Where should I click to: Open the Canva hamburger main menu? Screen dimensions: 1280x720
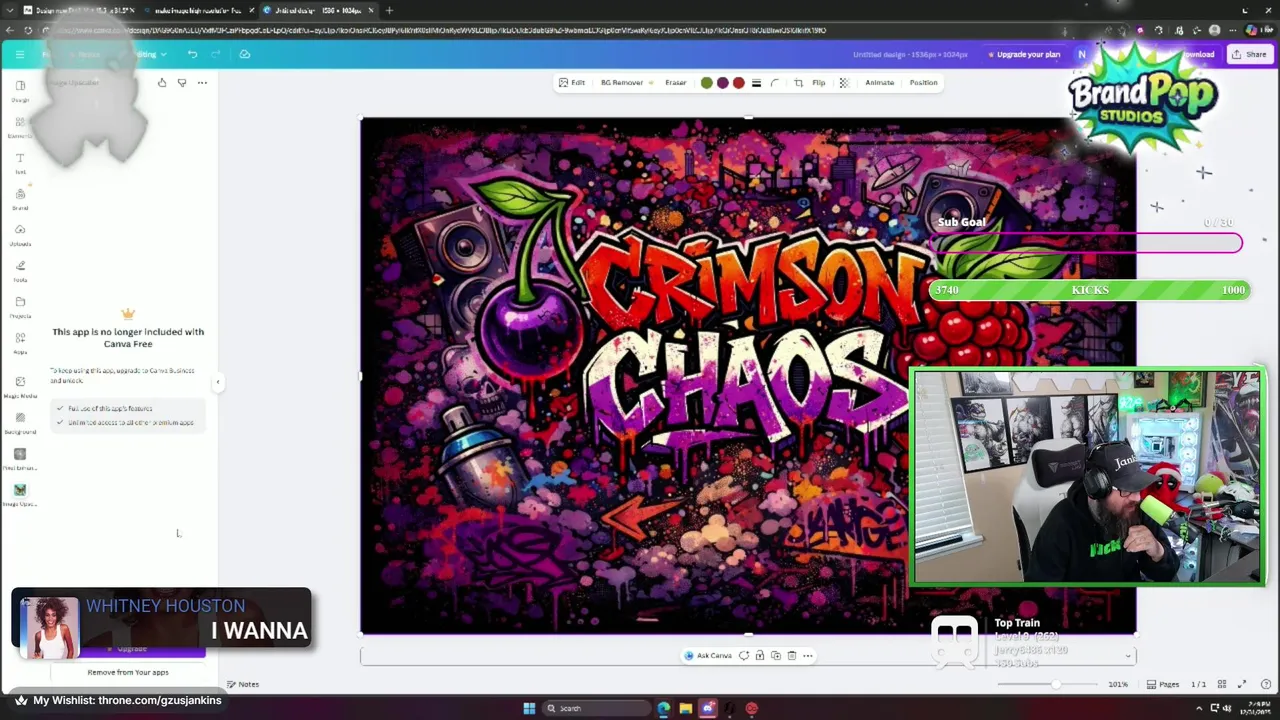coord(20,54)
